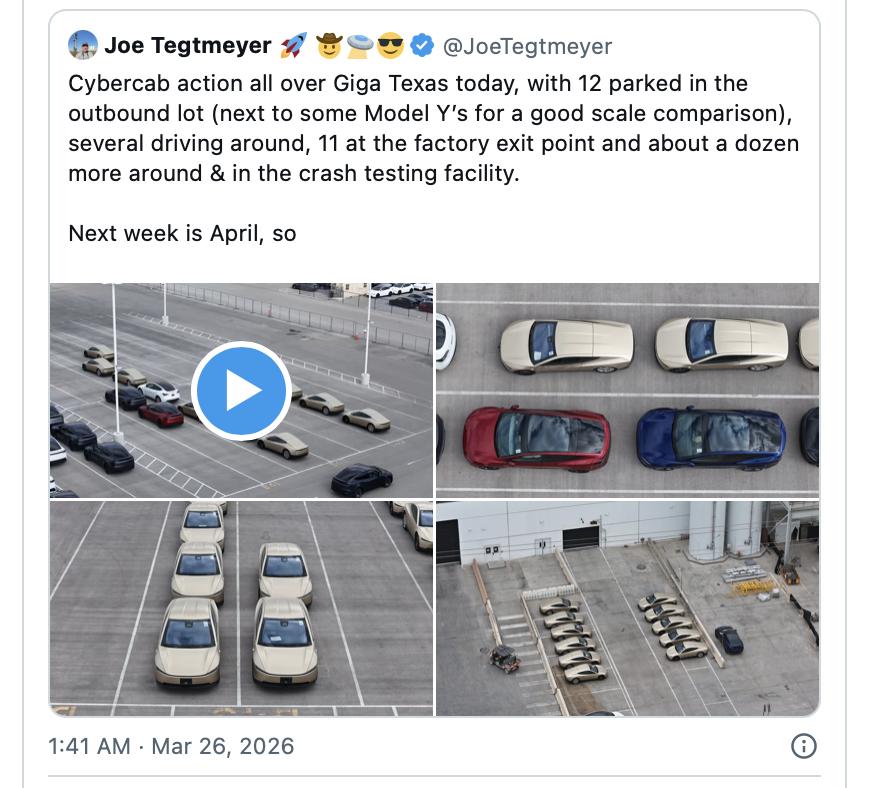This screenshot has height=788, width=876.
Task: Open the 1:41 AM · Mar 26, 2026 timestamp
Action: click(171, 746)
